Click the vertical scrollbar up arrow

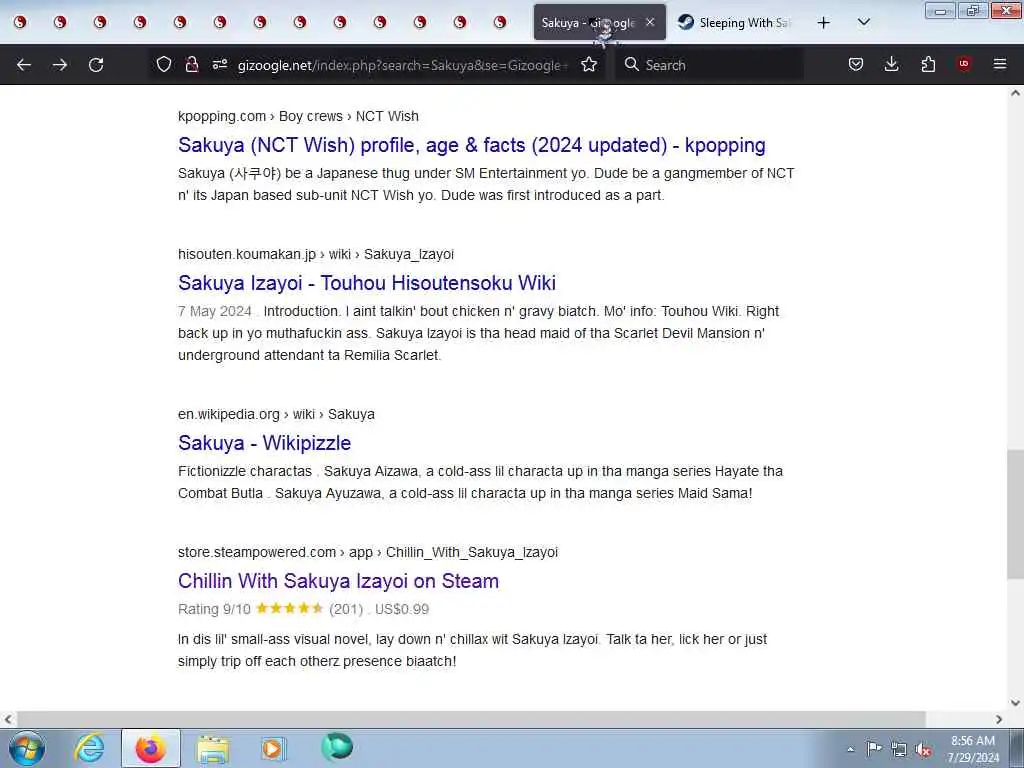click(1016, 93)
